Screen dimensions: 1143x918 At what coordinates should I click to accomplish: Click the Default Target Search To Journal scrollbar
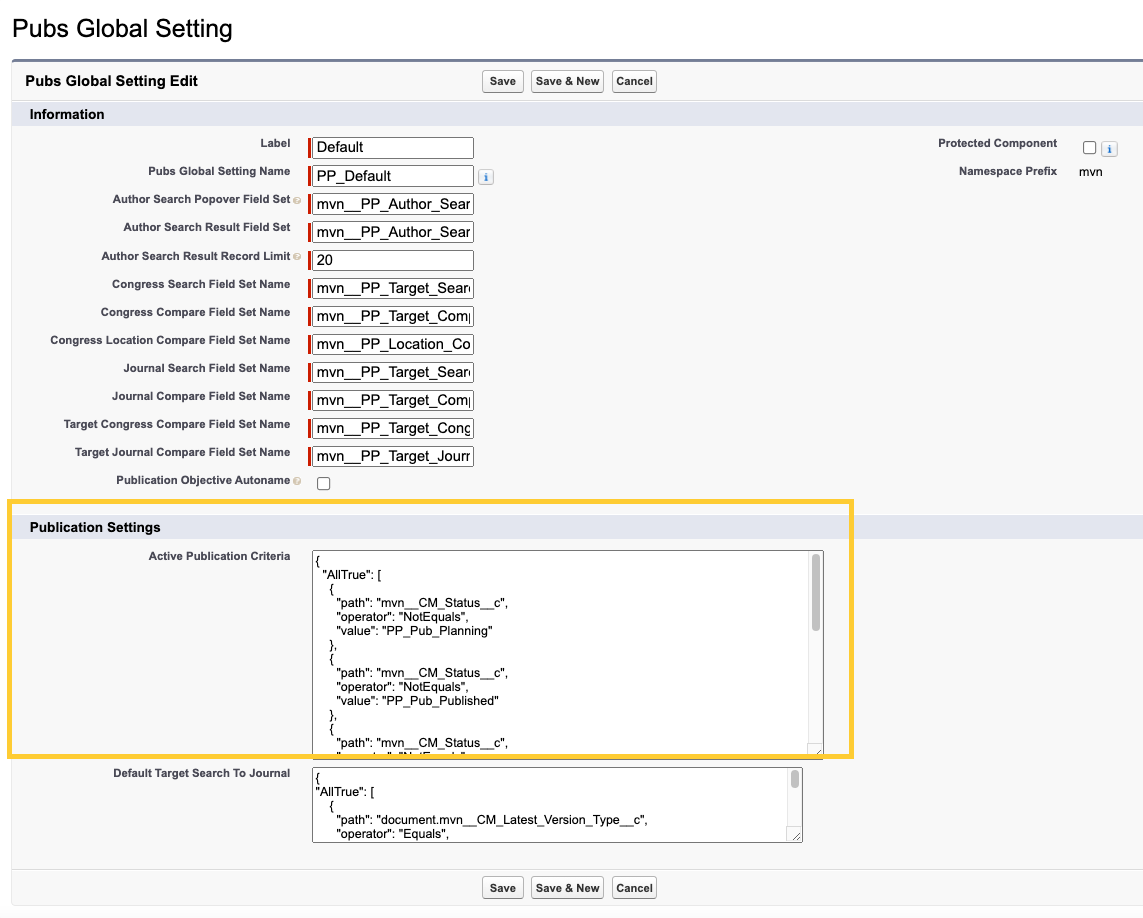(x=795, y=779)
